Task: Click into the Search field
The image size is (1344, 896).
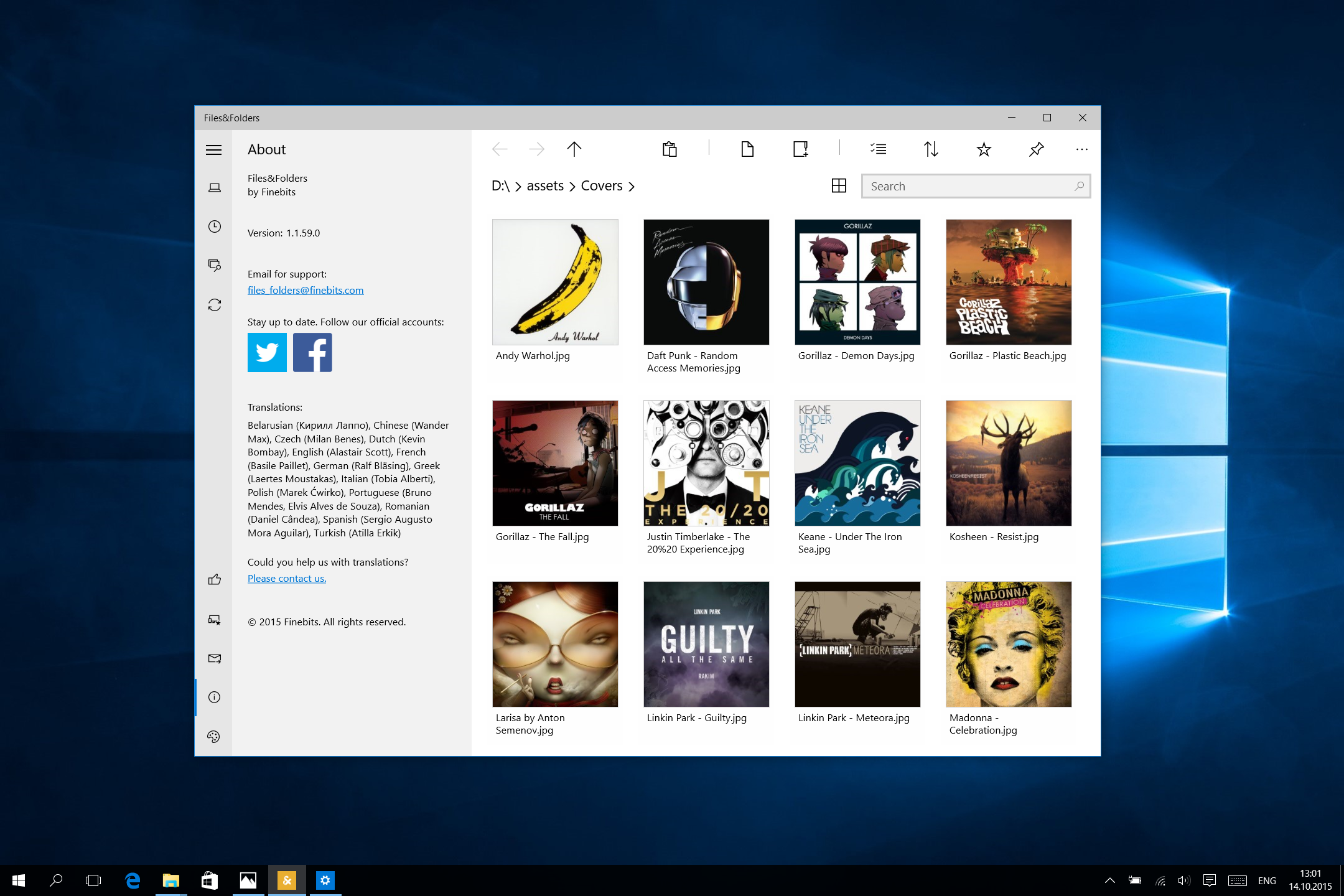Action: [x=976, y=186]
